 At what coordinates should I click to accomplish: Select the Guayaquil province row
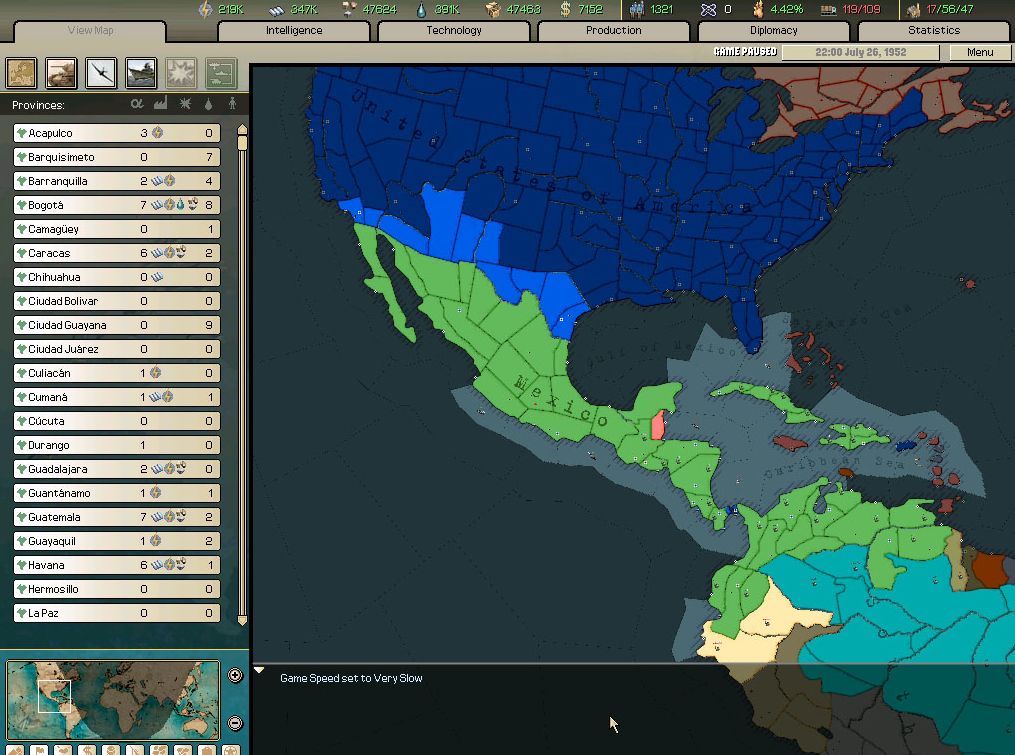(x=117, y=540)
